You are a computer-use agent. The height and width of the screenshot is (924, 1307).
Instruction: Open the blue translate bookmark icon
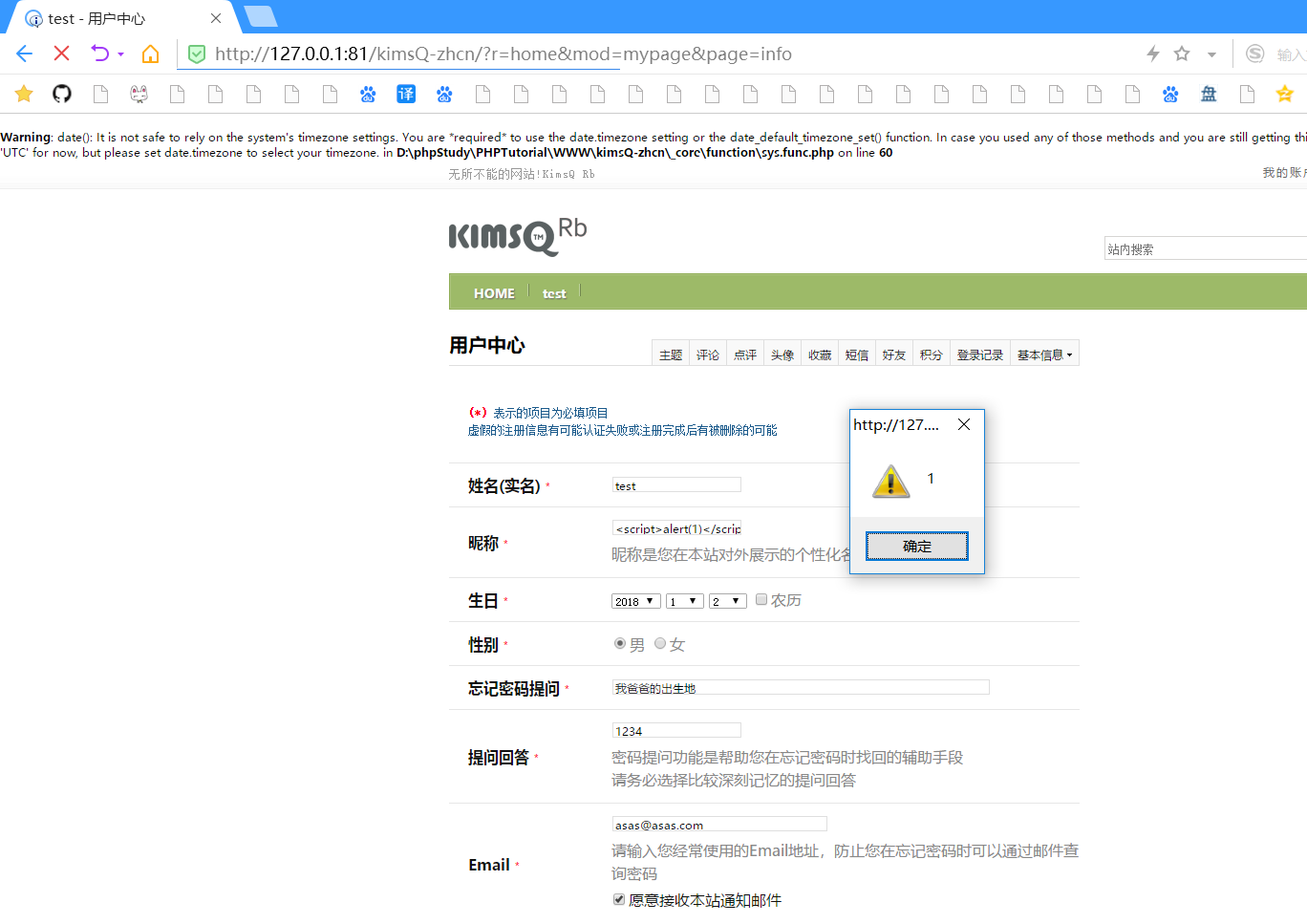pos(406,94)
